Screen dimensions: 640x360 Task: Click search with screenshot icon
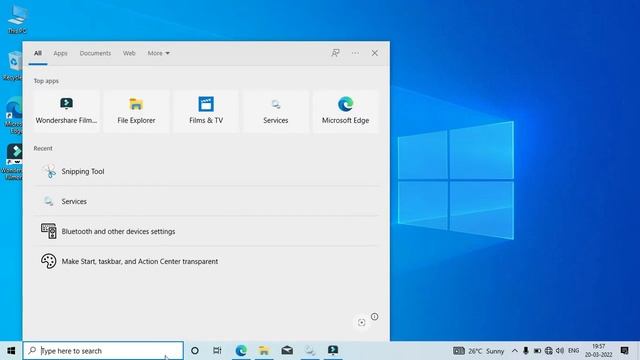point(361,322)
